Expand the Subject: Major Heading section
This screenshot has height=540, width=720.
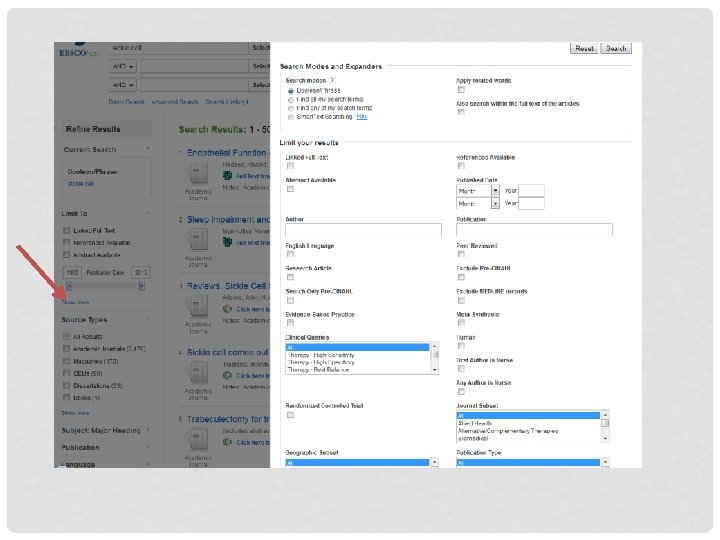148,430
